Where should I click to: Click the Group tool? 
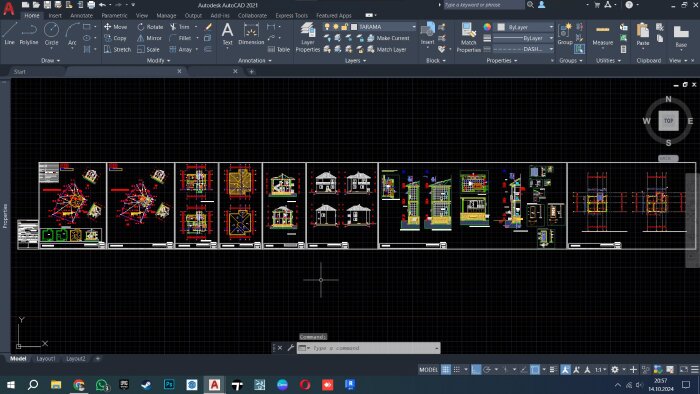point(565,34)
